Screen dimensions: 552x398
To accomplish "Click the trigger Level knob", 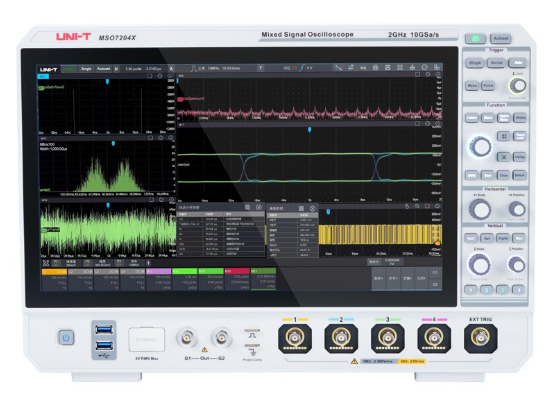I will (x=518, y=85).
